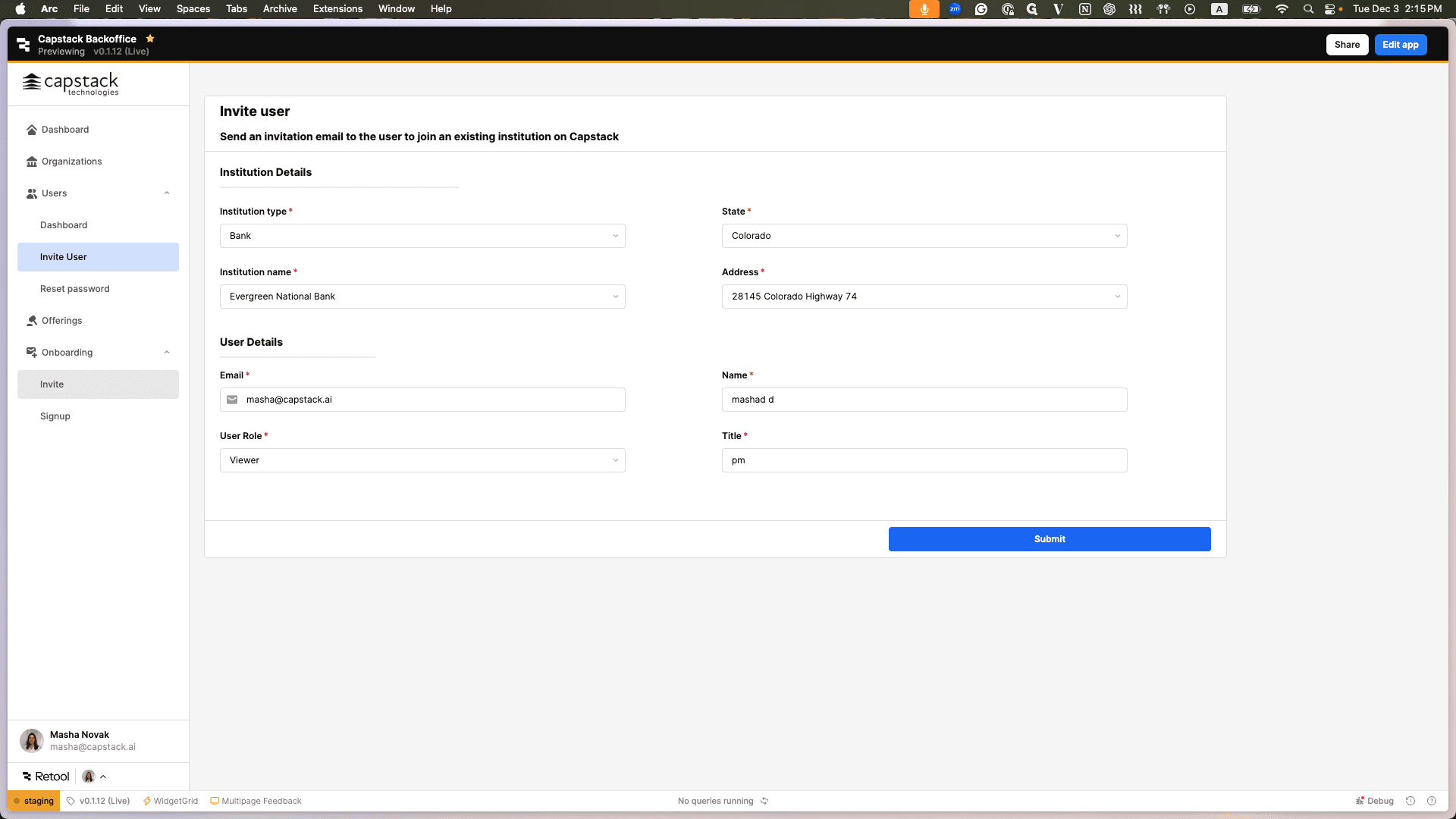This screenshot has width=1456, height=819.
Task: Click the Organizations building icon
Action: tap(32, 162)
